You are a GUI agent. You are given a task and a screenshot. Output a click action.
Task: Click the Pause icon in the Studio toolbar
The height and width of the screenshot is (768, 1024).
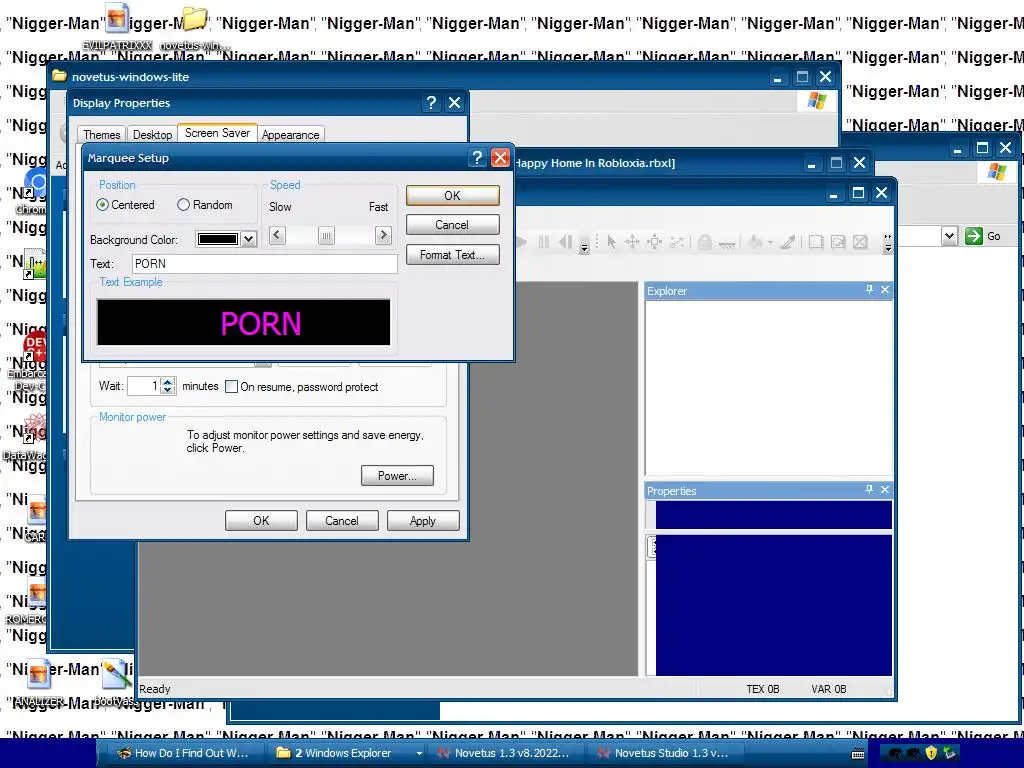(543, 242)
